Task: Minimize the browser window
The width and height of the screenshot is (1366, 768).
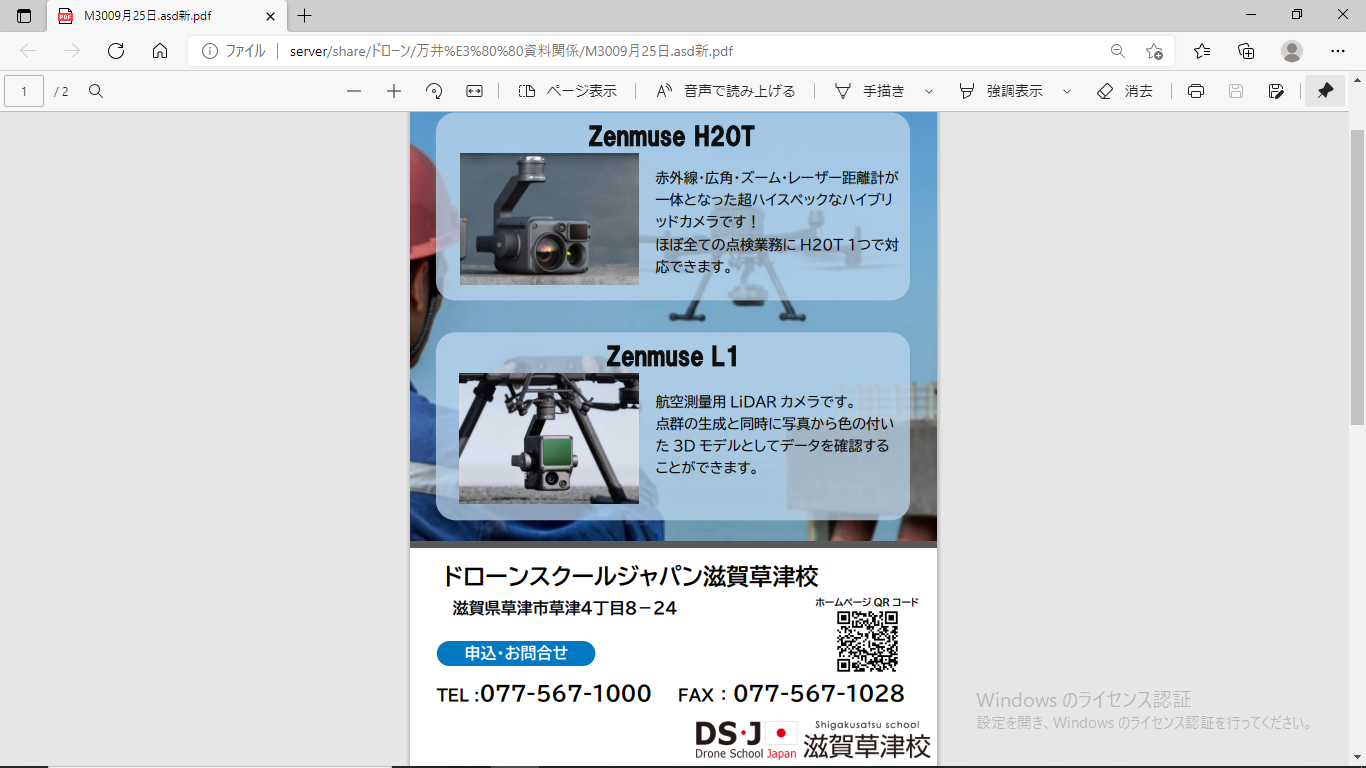Action: (x=1251, y=15)
